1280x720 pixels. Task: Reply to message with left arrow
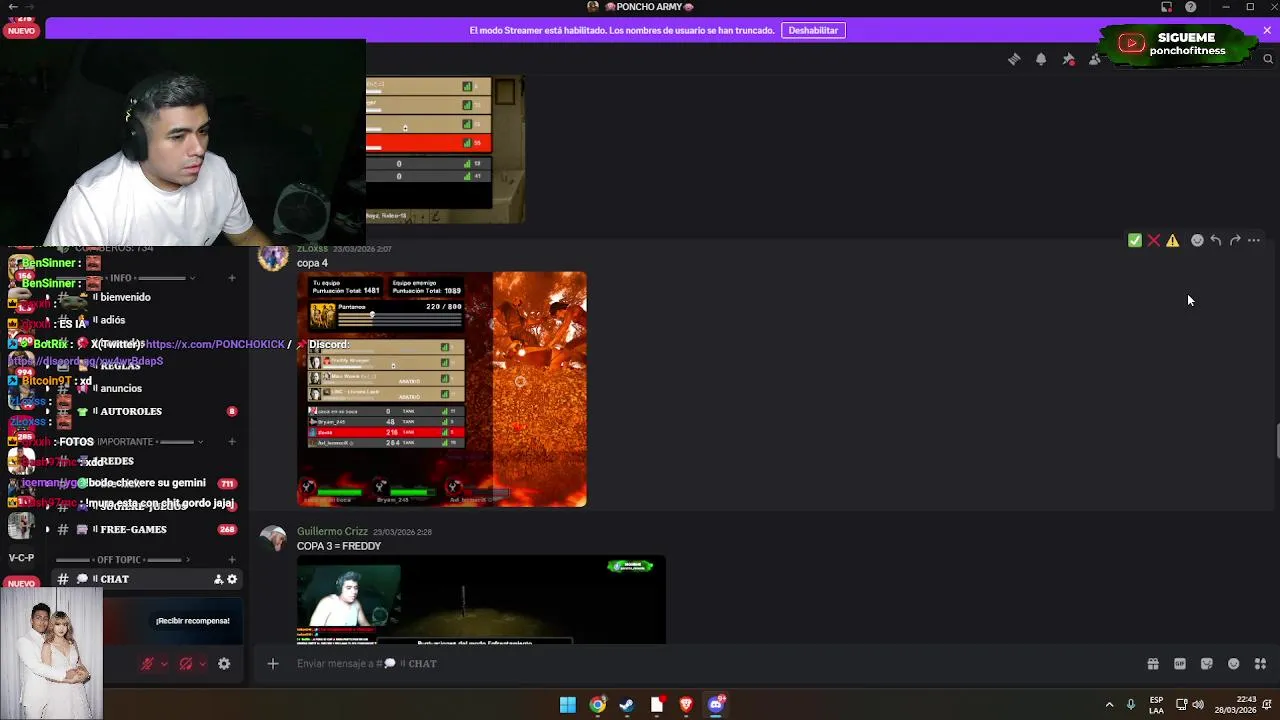pyautogui.click(x=1216, y=240)
